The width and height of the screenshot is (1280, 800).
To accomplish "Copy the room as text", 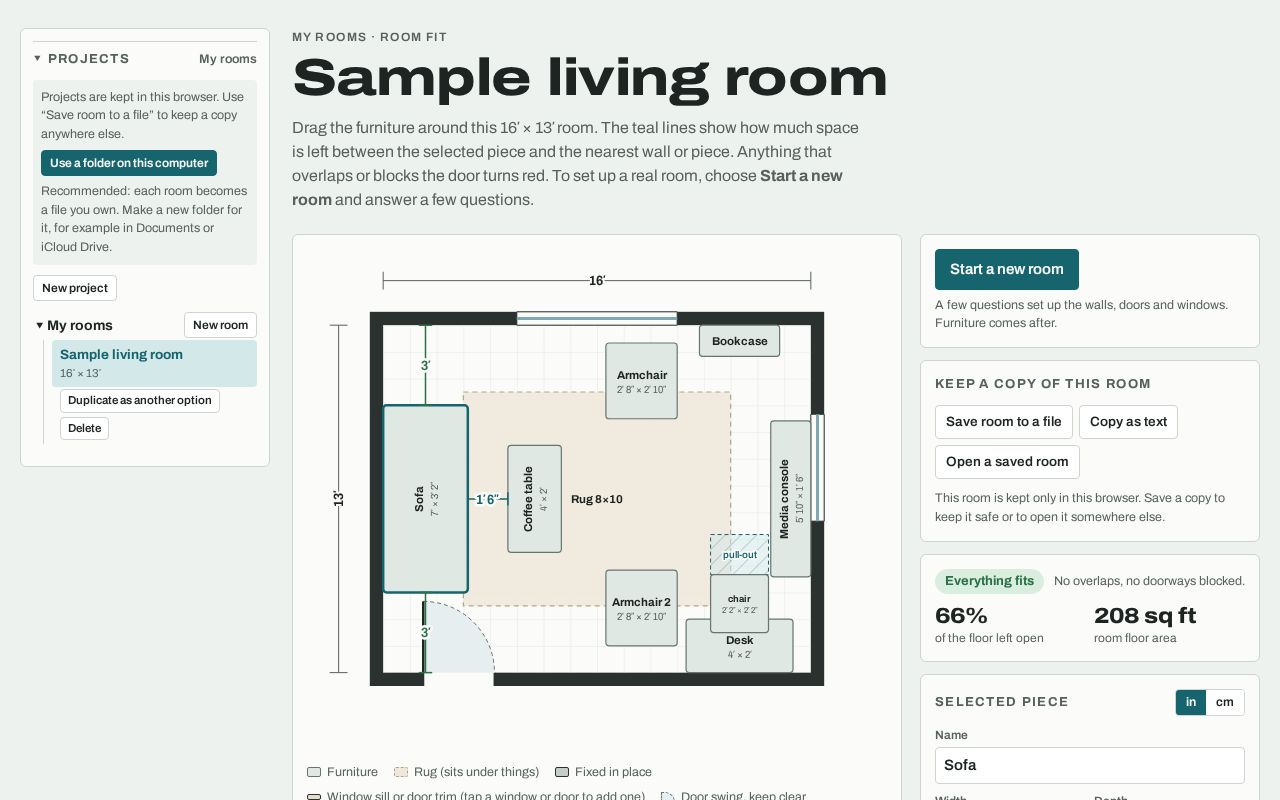I will [1128, 422].
